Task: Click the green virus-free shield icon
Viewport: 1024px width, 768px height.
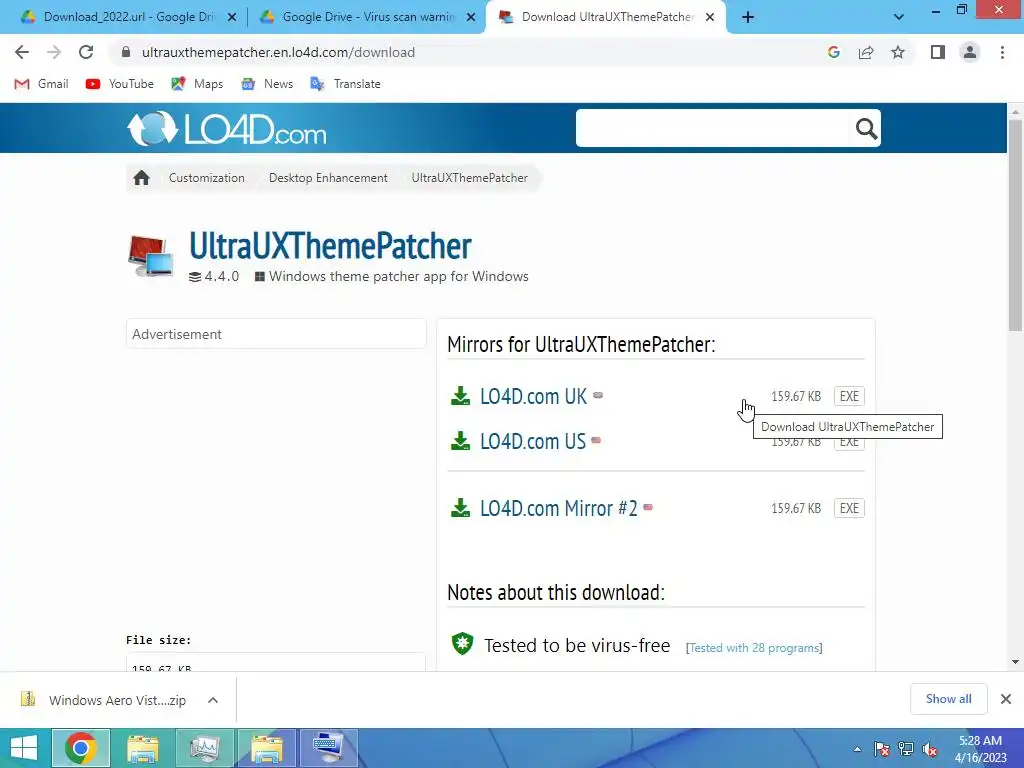Action: pyautogui.click(x=462, y=644)
